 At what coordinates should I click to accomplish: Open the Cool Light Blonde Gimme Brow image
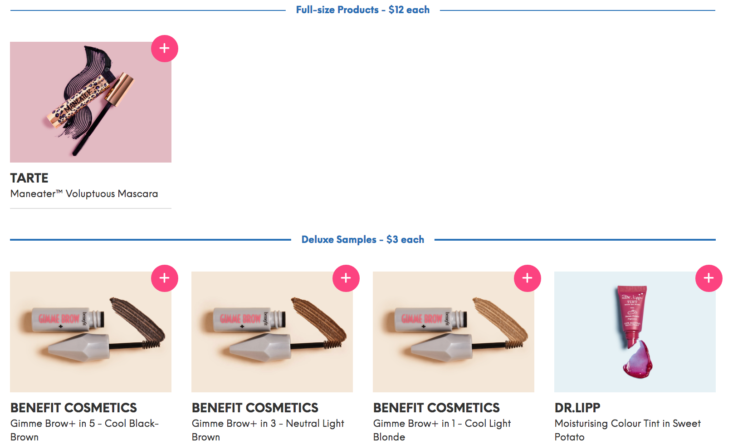(453, 332)
